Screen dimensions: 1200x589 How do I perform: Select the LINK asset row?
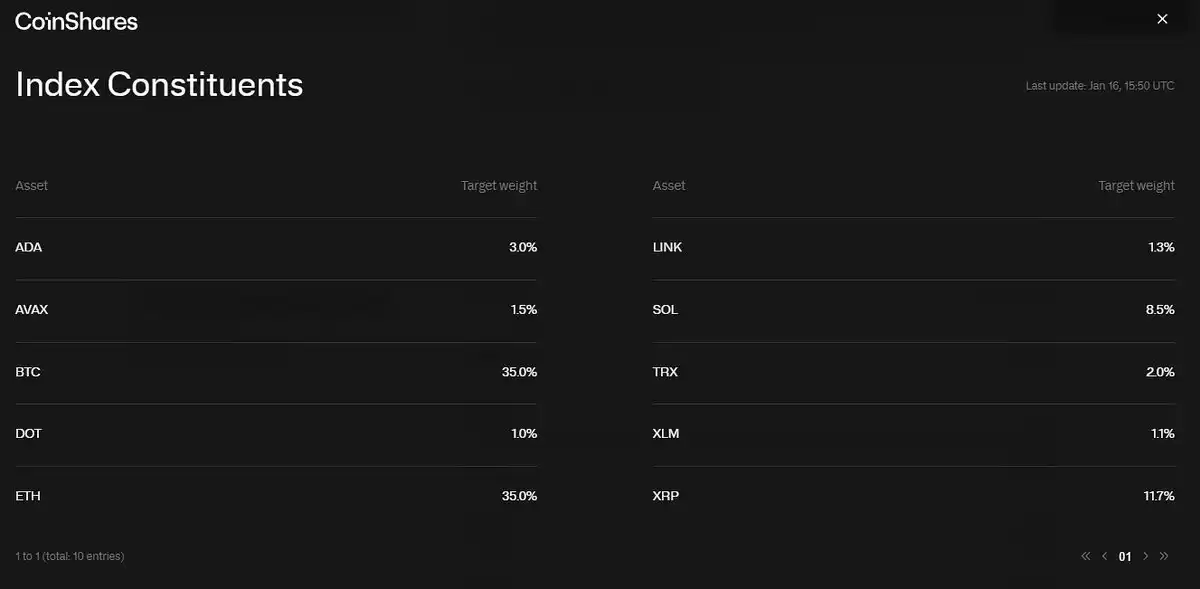[914, 248]
